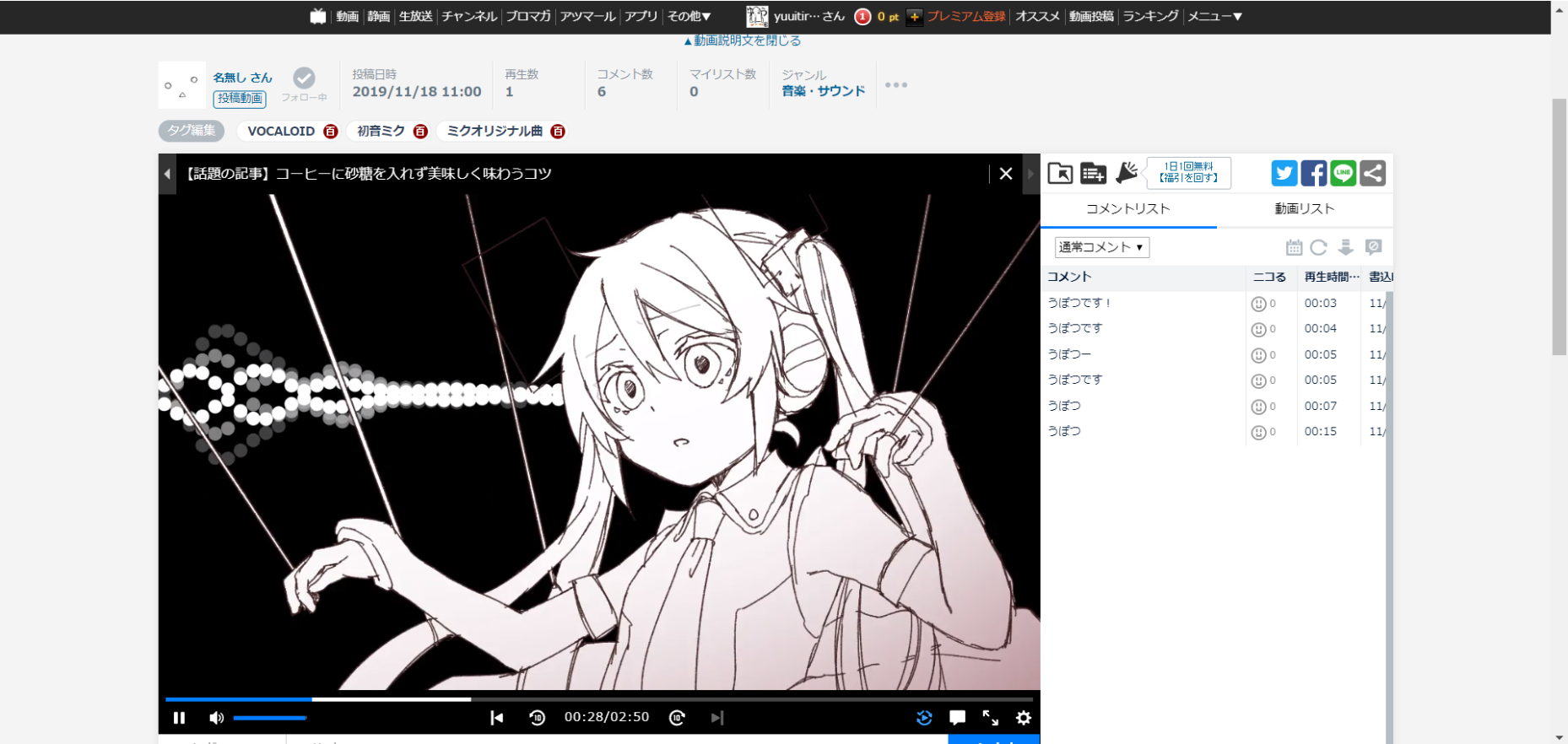Image resolution: width=1568 pixels, height=744 pixels.
Task: Toggle the loop playback icon
Action: 924,718
